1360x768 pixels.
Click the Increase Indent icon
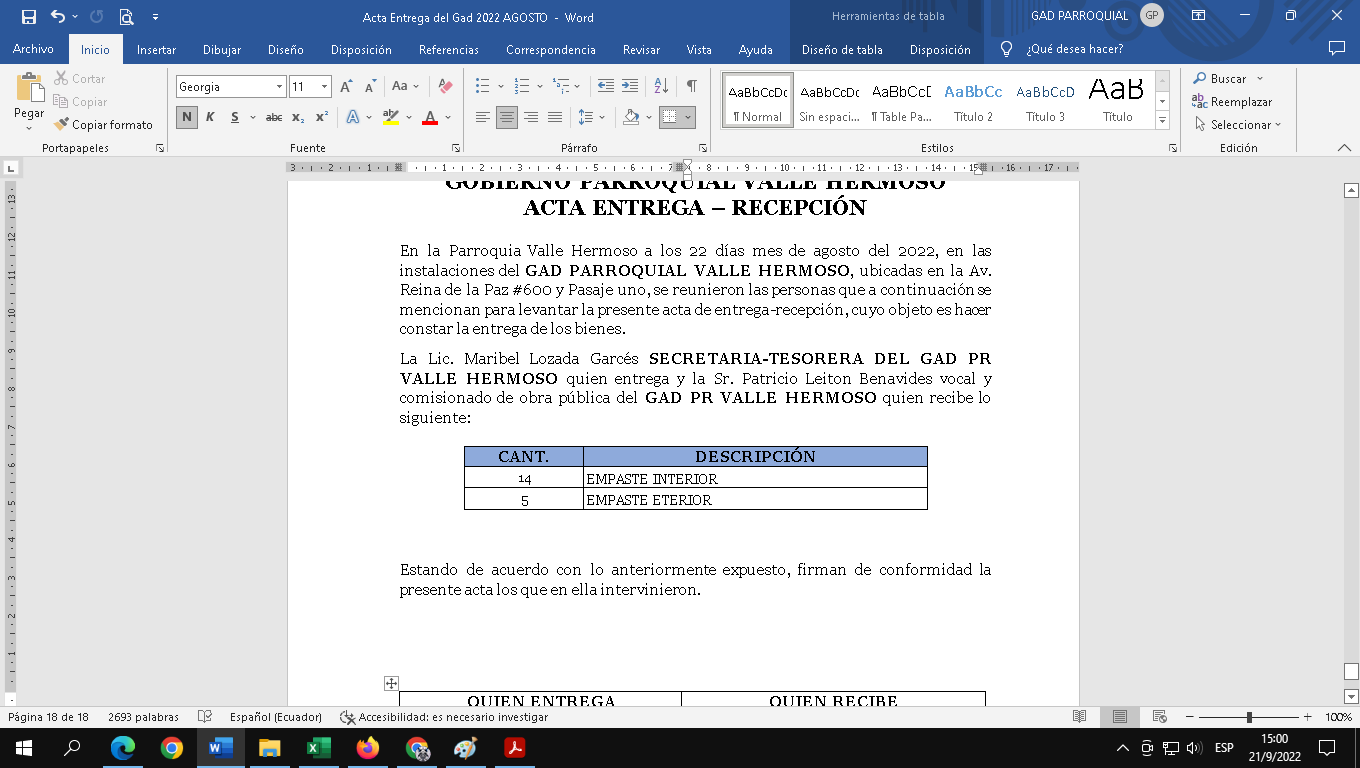(630, 87)
